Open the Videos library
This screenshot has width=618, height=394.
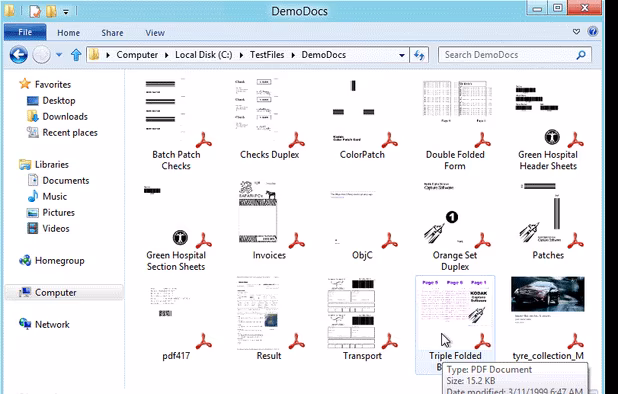[x=56, y=229]
